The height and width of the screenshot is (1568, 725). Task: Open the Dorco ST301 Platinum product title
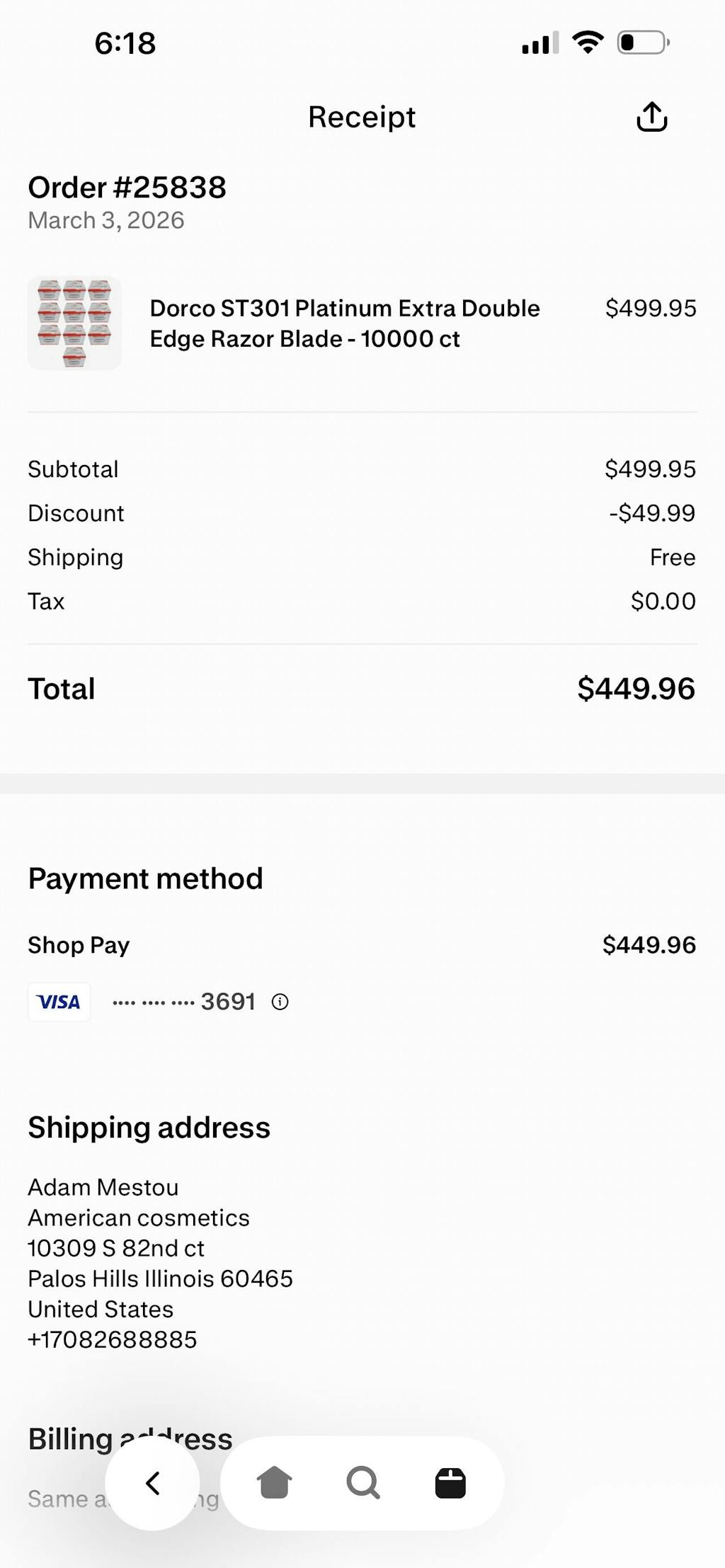(x=345, y=324)
